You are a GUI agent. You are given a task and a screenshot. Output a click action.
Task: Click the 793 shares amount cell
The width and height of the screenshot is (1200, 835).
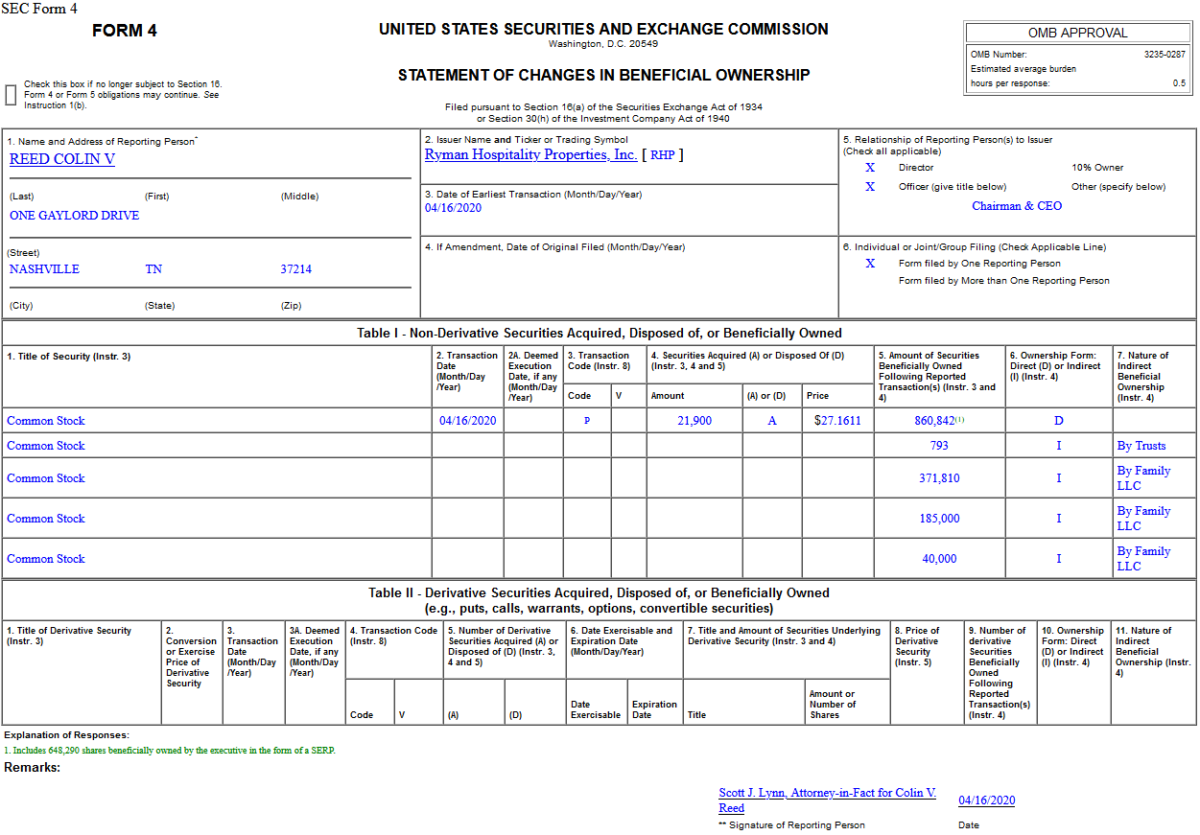pyautogui.click(x=939, y=446)
